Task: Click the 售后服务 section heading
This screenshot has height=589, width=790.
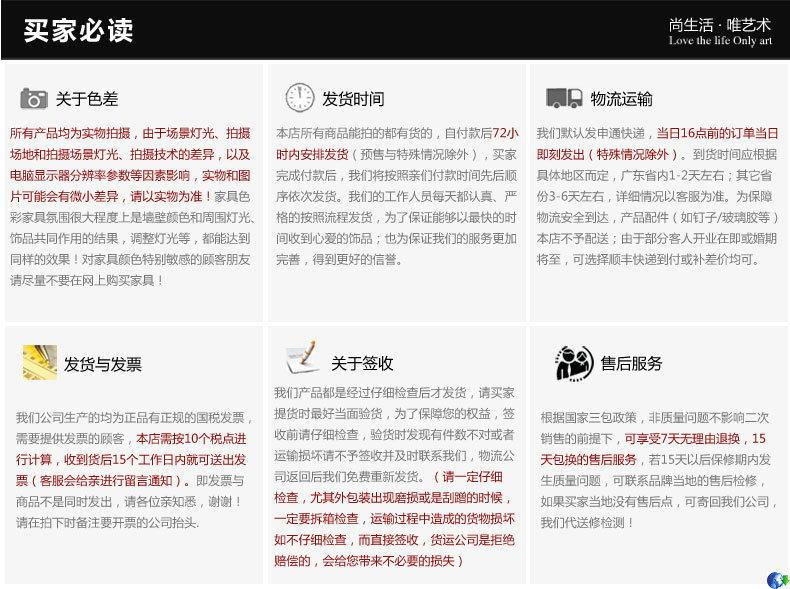Action: pyautogui.click(x=631, y=363)
